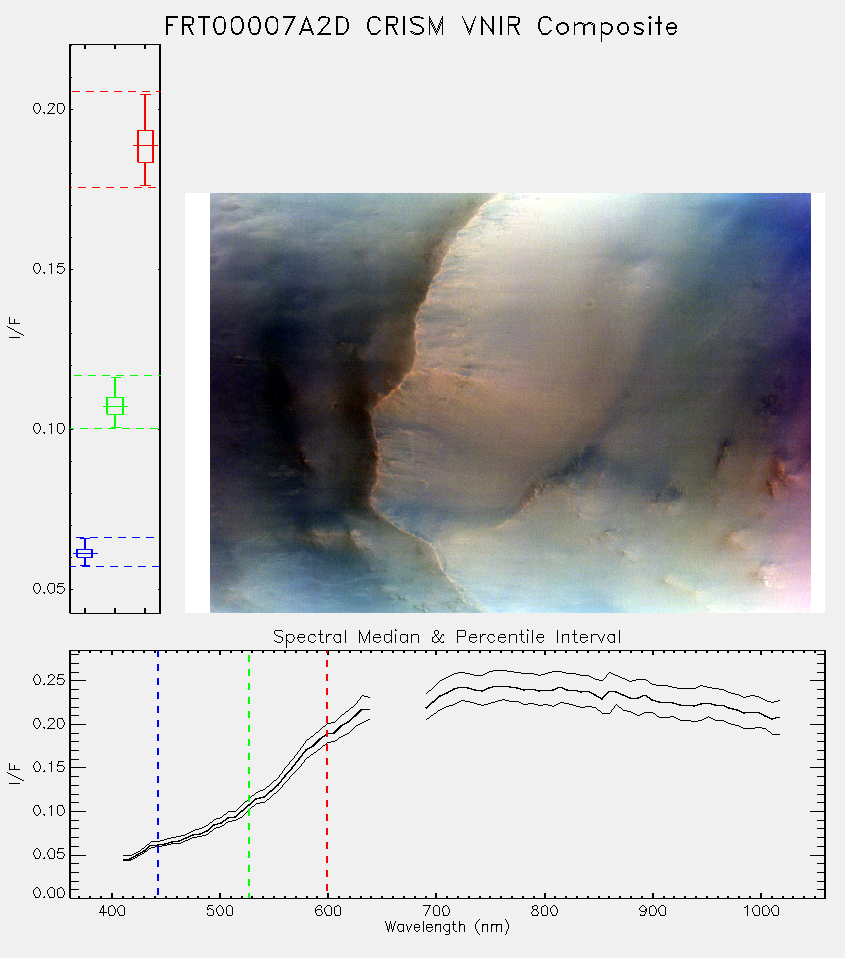Screen dimensions: 845x958
Task: Click the blue box plot marker
Action: (x=84, y=553)
